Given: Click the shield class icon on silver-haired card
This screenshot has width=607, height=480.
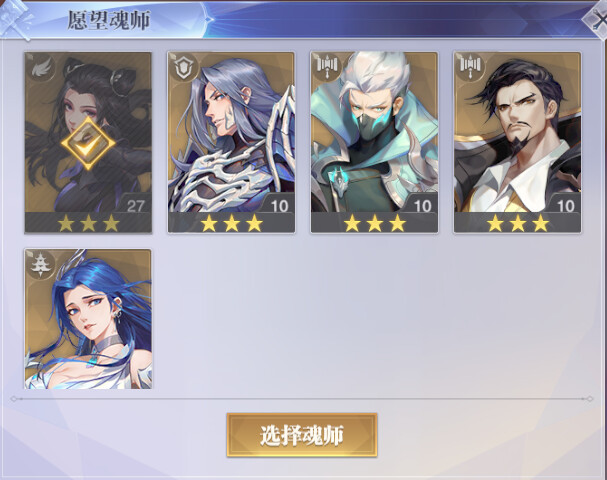Looking at the screenshot, I should (x=184, y=68).
